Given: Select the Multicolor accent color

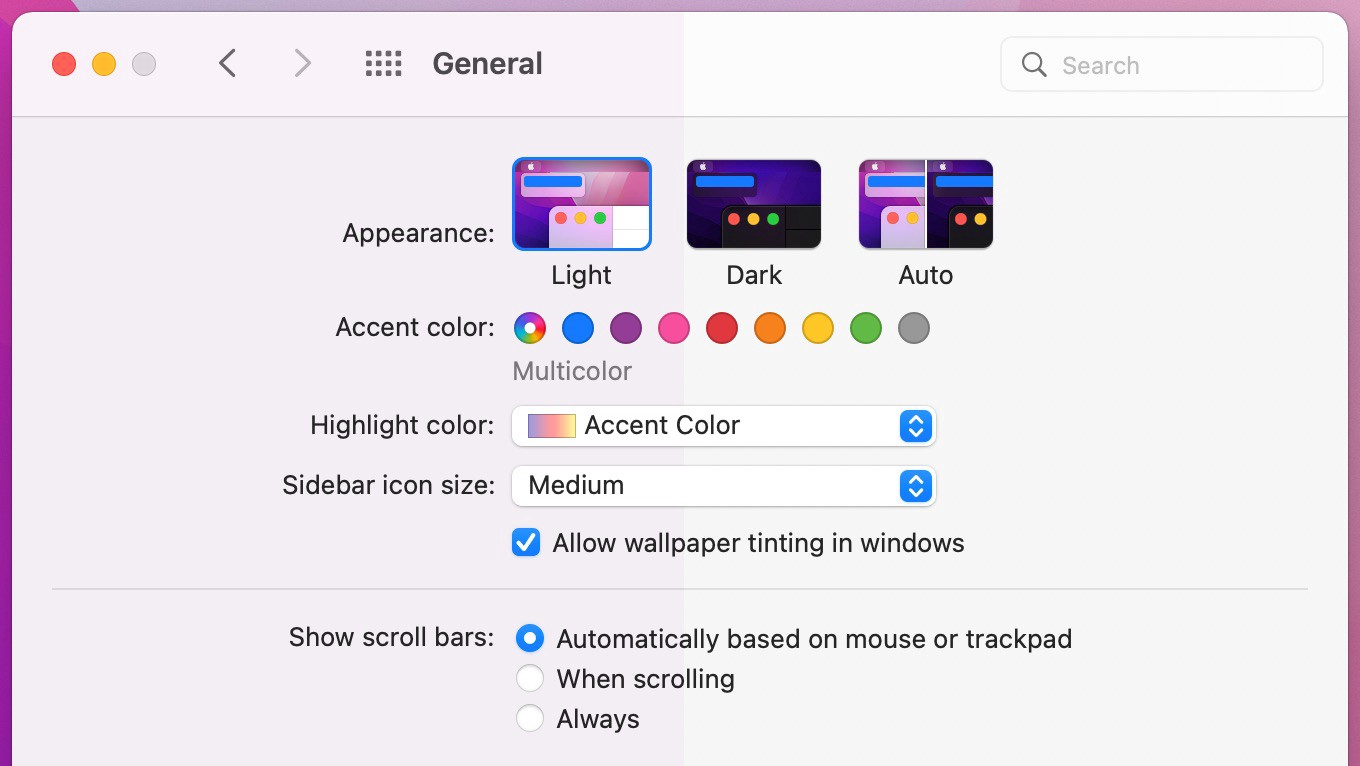Looking at the screenshot, I should (x=530, y=328).
